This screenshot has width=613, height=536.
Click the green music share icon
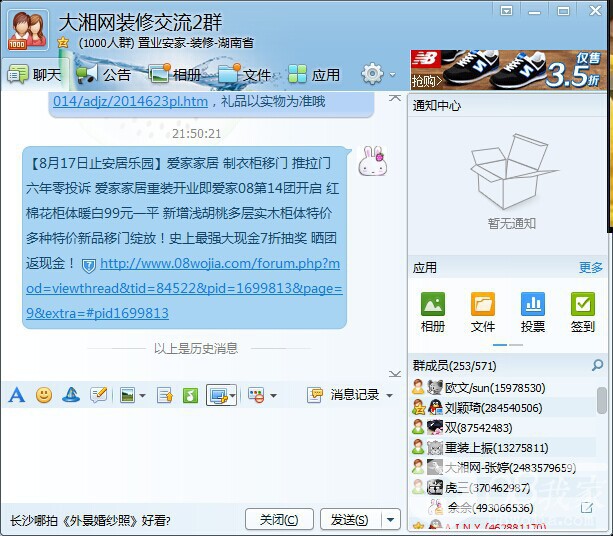[190, 395]
